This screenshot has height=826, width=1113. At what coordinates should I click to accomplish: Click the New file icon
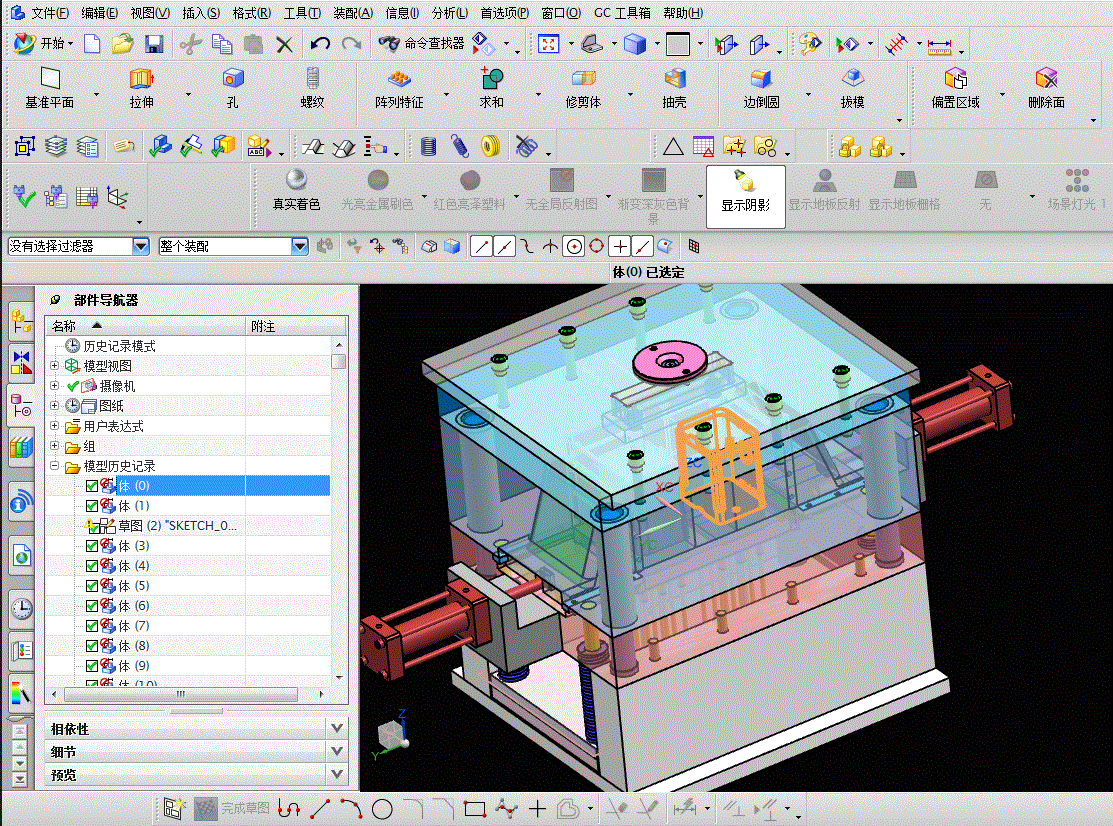coord(92,44)
